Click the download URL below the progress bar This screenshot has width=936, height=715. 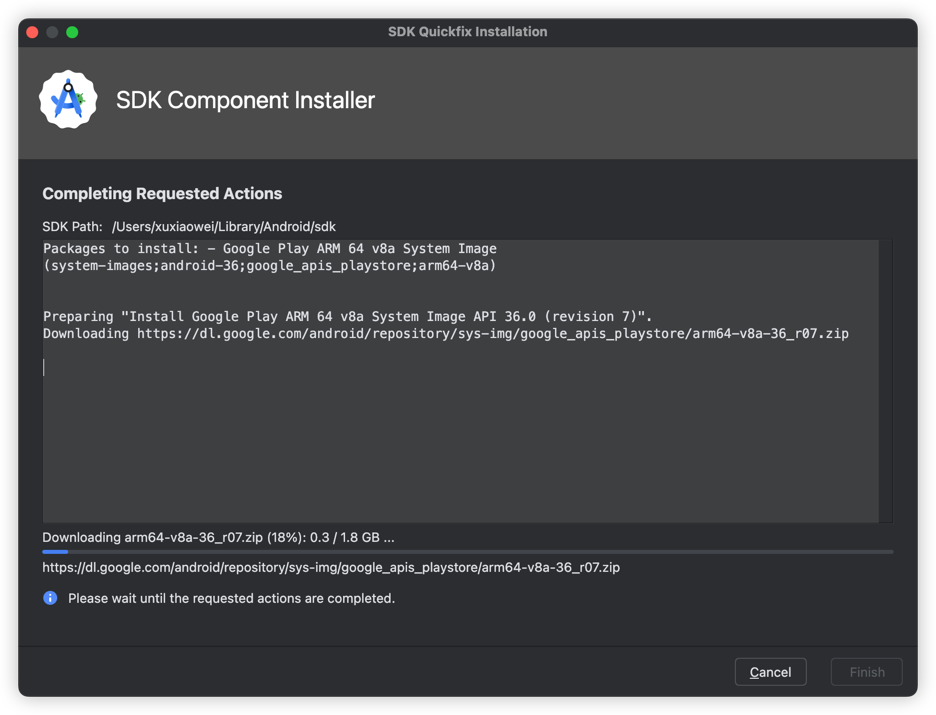331,567
